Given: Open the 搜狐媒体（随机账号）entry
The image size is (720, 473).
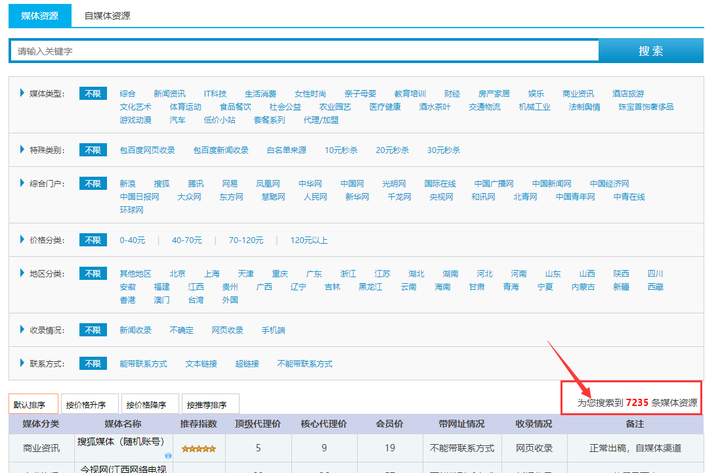Looking at the screenshot, I should (121, 442).
